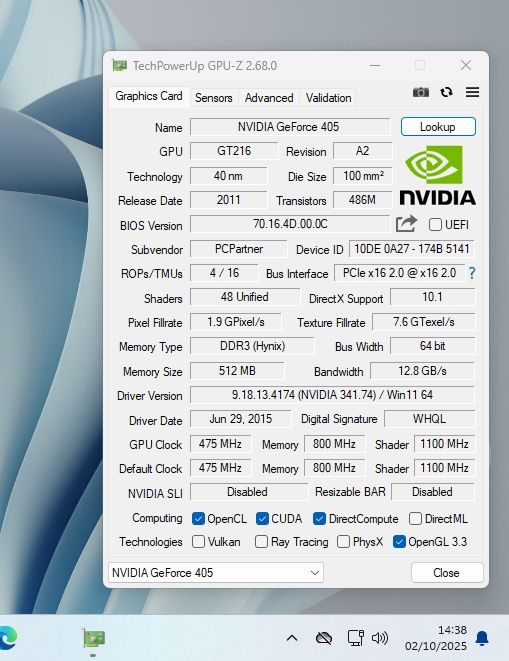Click the Memory Type value DDR3 (Hynix)
The width and height of the screenshot is (509, 661).
tap(252, 346)
